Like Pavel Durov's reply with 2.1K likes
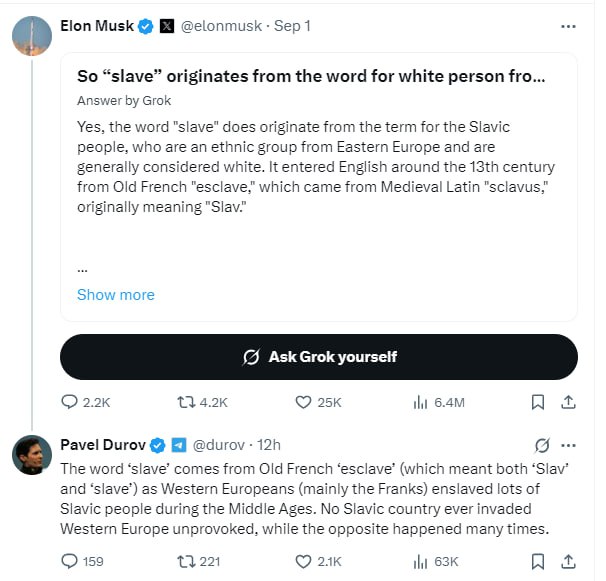606x581 pixels. pyautogui.click(x=318, y=561)
